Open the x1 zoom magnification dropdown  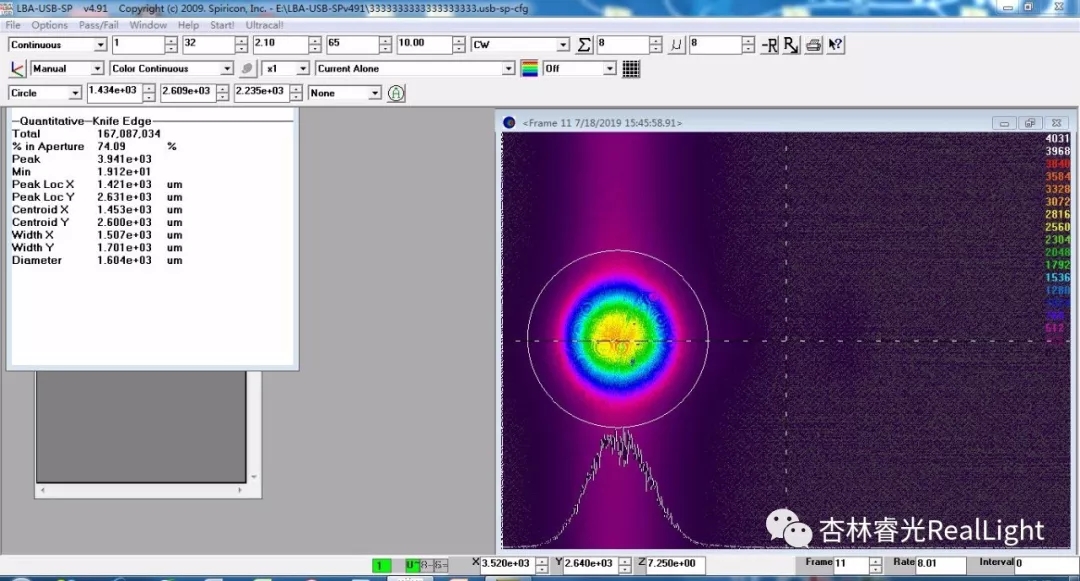click(x=303, y=69)
